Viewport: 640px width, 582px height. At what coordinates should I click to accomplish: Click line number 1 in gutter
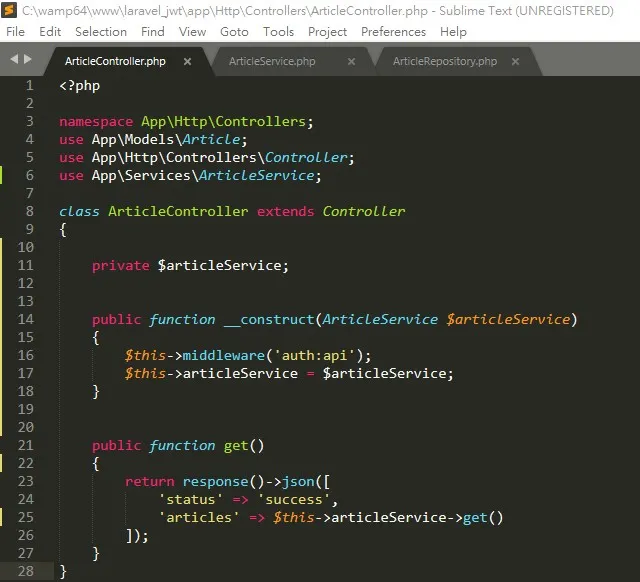(x=29, y=85)
